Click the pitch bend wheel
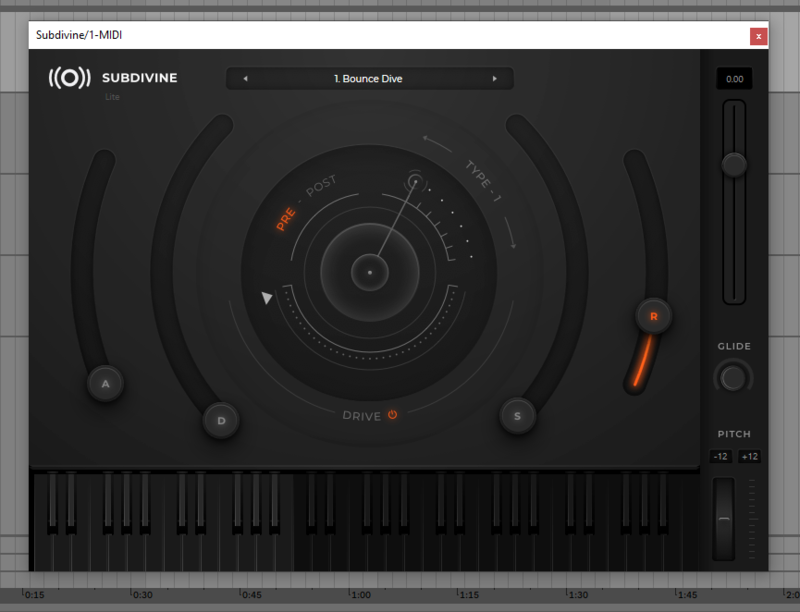 (723, 519)
